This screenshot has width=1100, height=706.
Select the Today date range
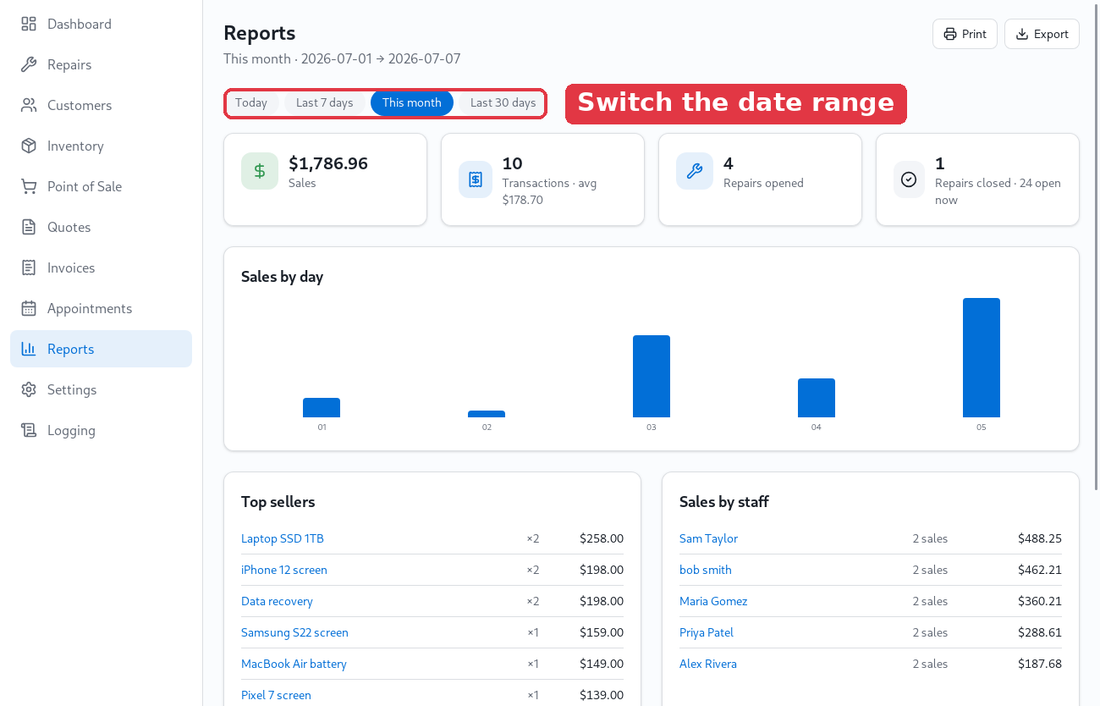[251, 103]
